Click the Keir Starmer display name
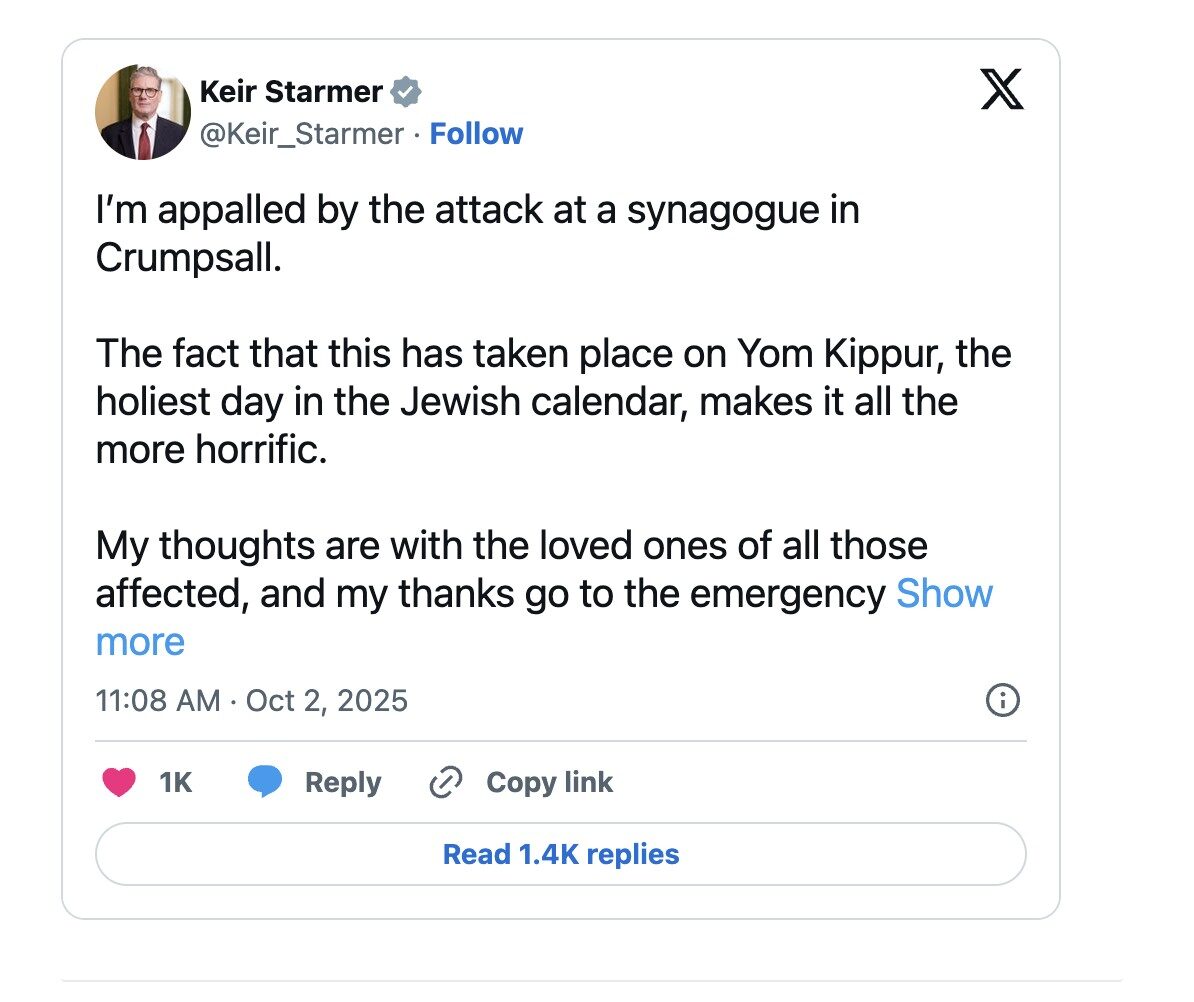 (291, 92)
